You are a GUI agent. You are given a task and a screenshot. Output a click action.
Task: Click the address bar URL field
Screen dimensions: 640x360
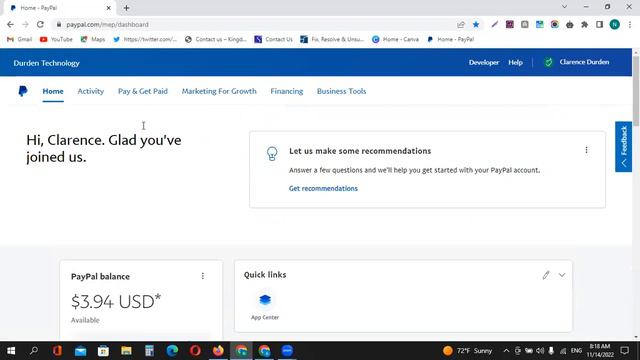tap(257, 24)
